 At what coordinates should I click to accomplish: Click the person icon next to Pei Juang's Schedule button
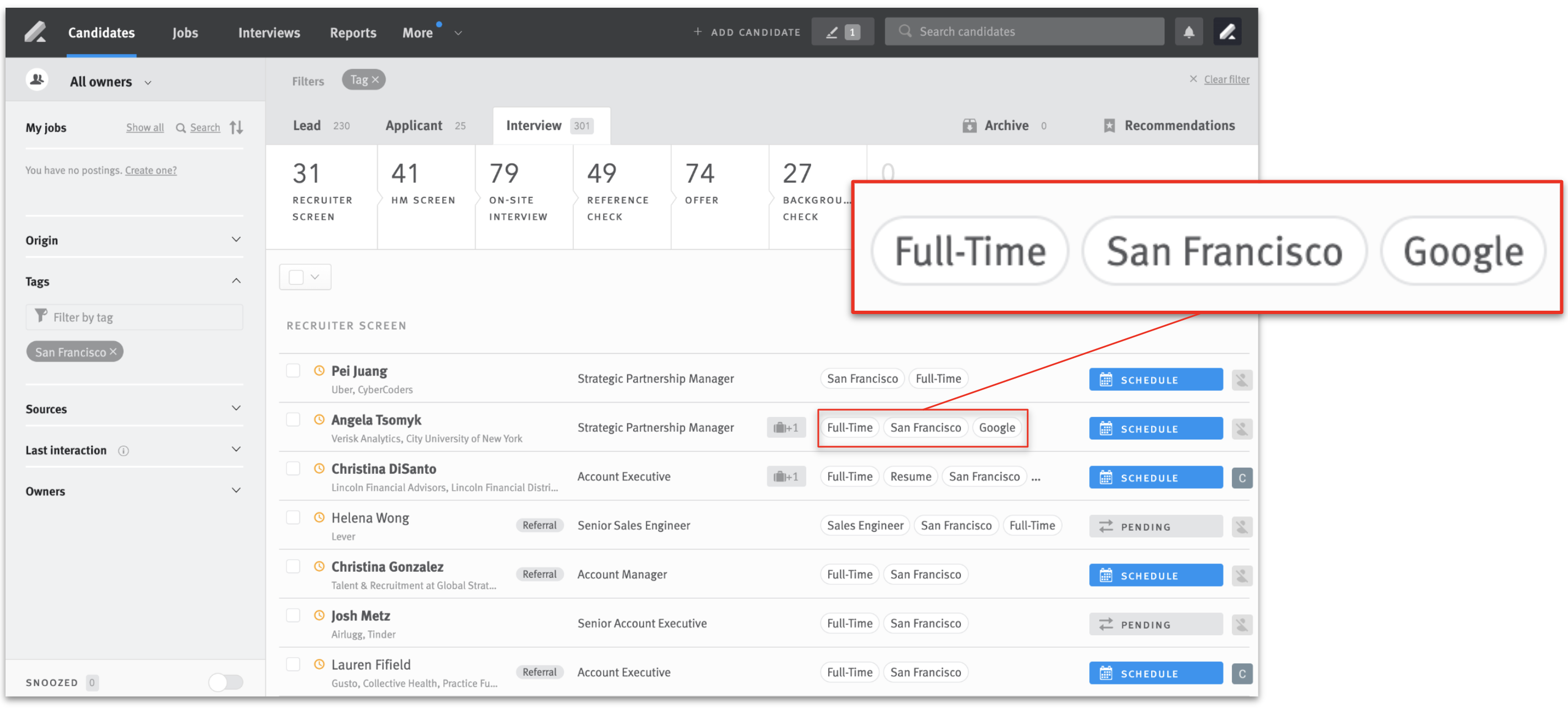1242,379
